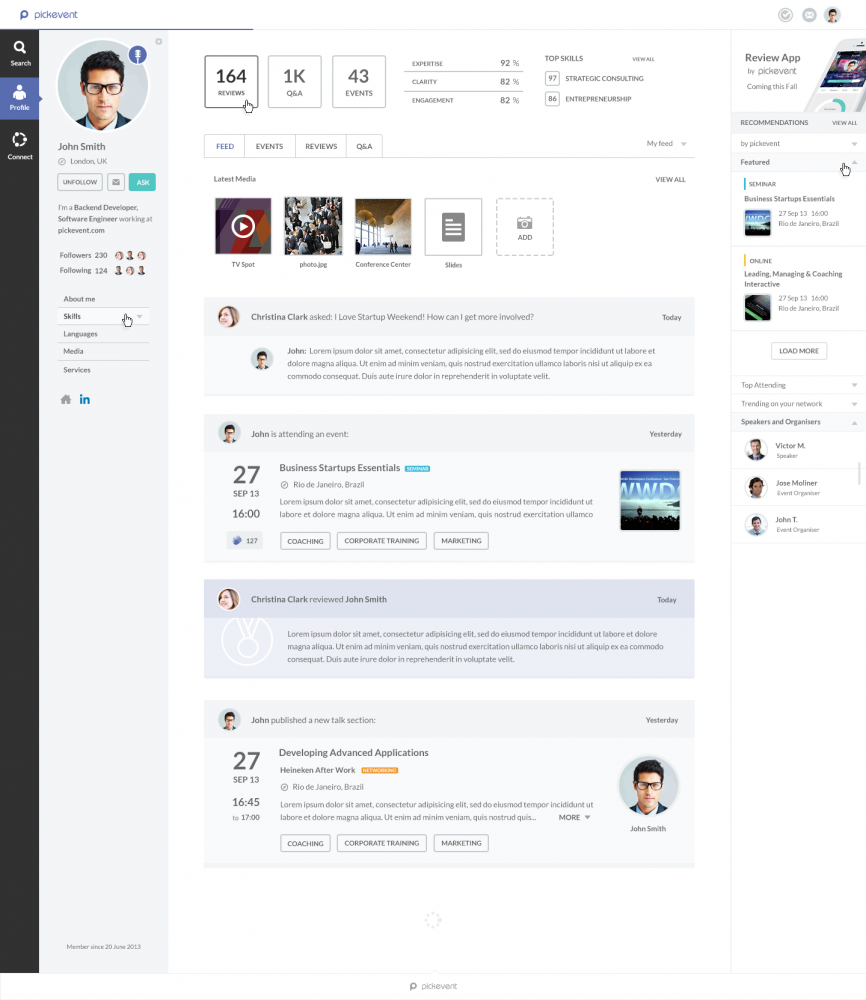
Task: Collapse the Featured recommendations section
Action: click(854, 162)
